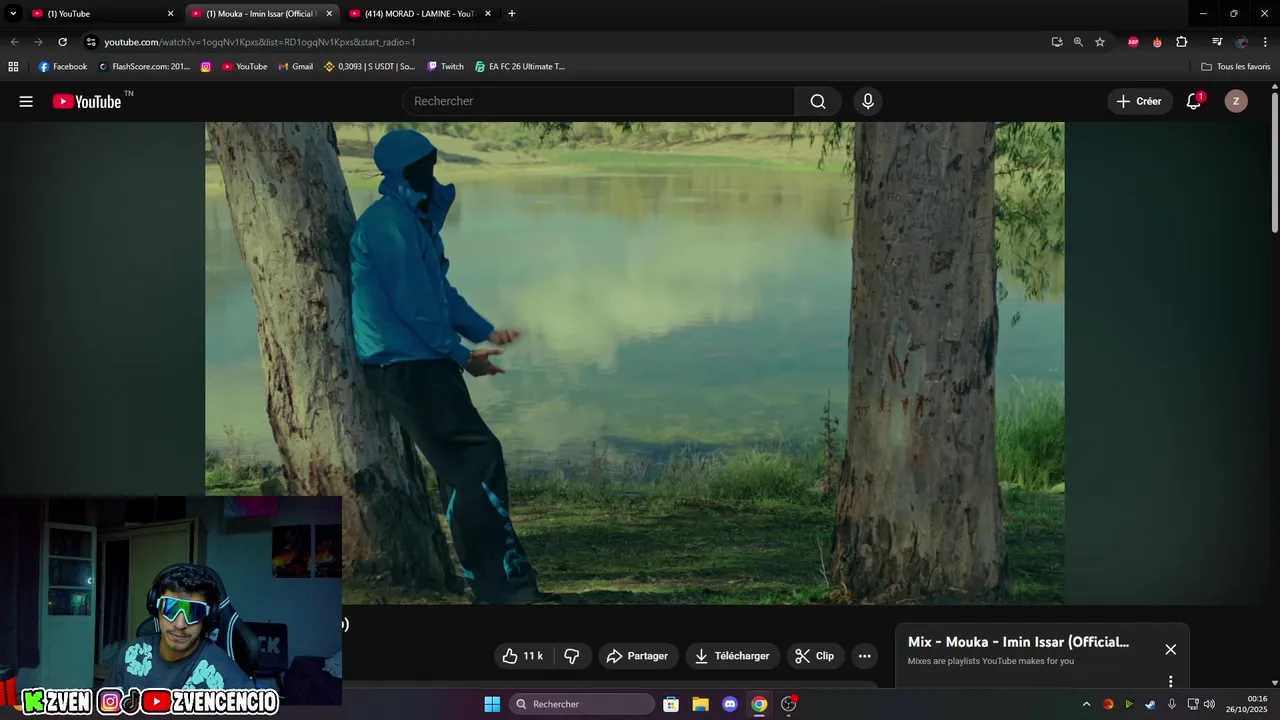This screenshot has width=1280, height=720.
Task: Click the video to pause playback
Action: point(634,362)
